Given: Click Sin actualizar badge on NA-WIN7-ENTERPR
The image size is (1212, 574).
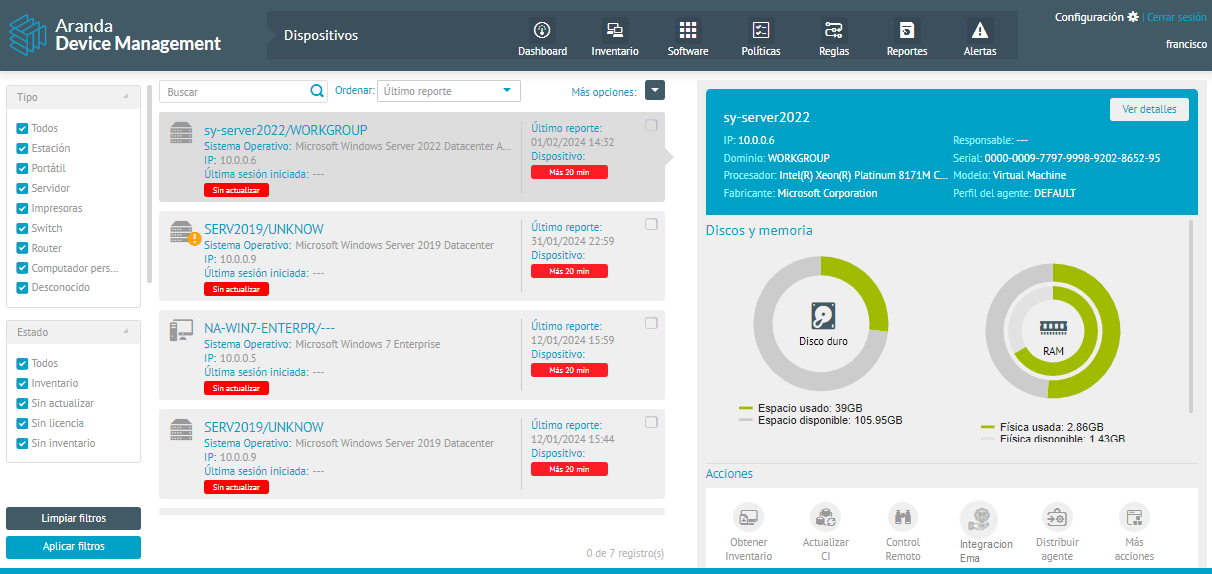Looking at the screenshot, I should [x=236, y=388].
